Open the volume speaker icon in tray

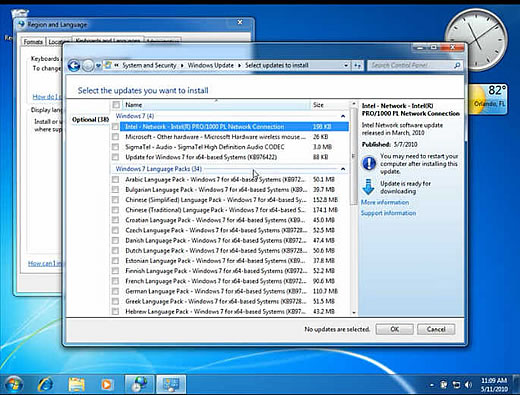click(468, 385)
